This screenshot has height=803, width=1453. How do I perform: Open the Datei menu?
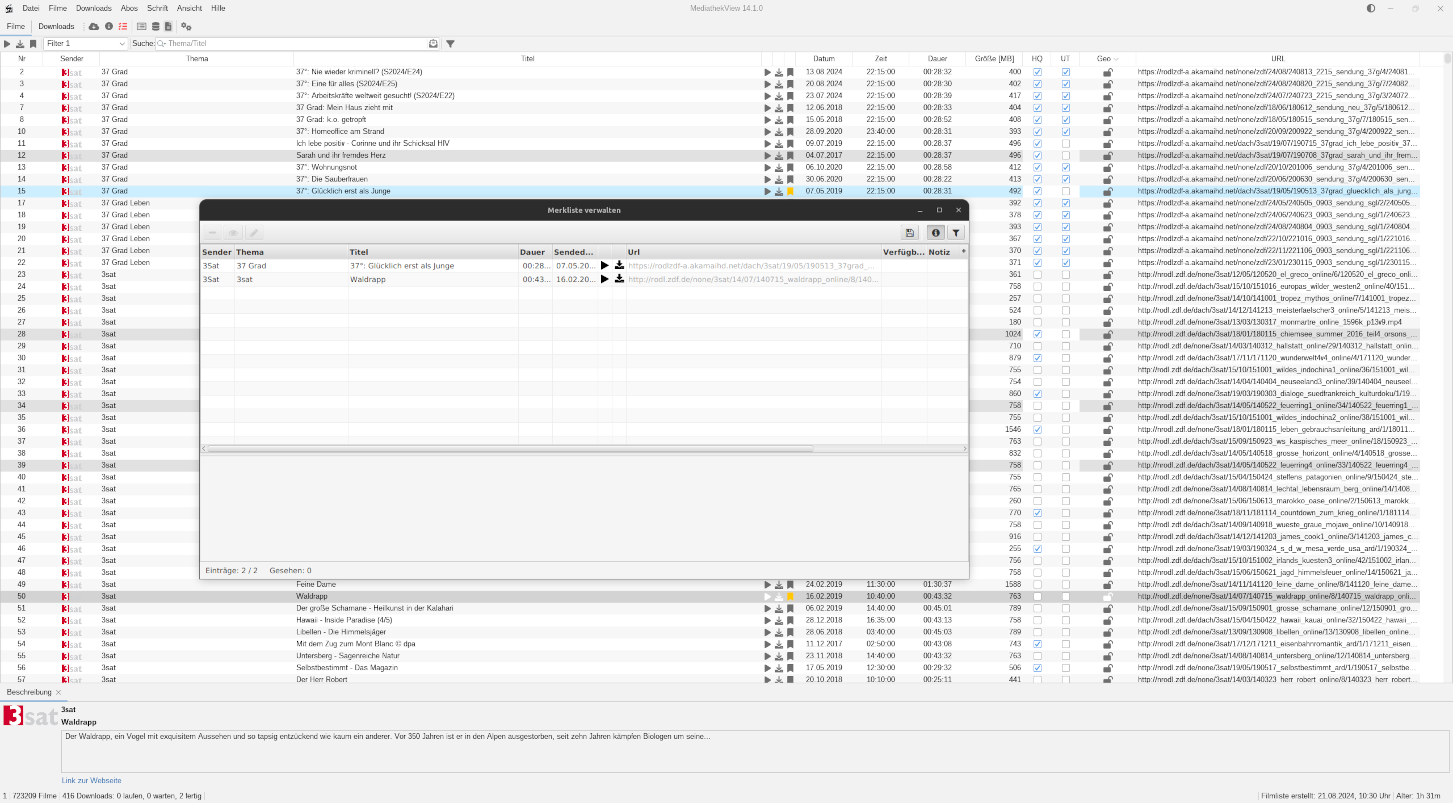30,8
